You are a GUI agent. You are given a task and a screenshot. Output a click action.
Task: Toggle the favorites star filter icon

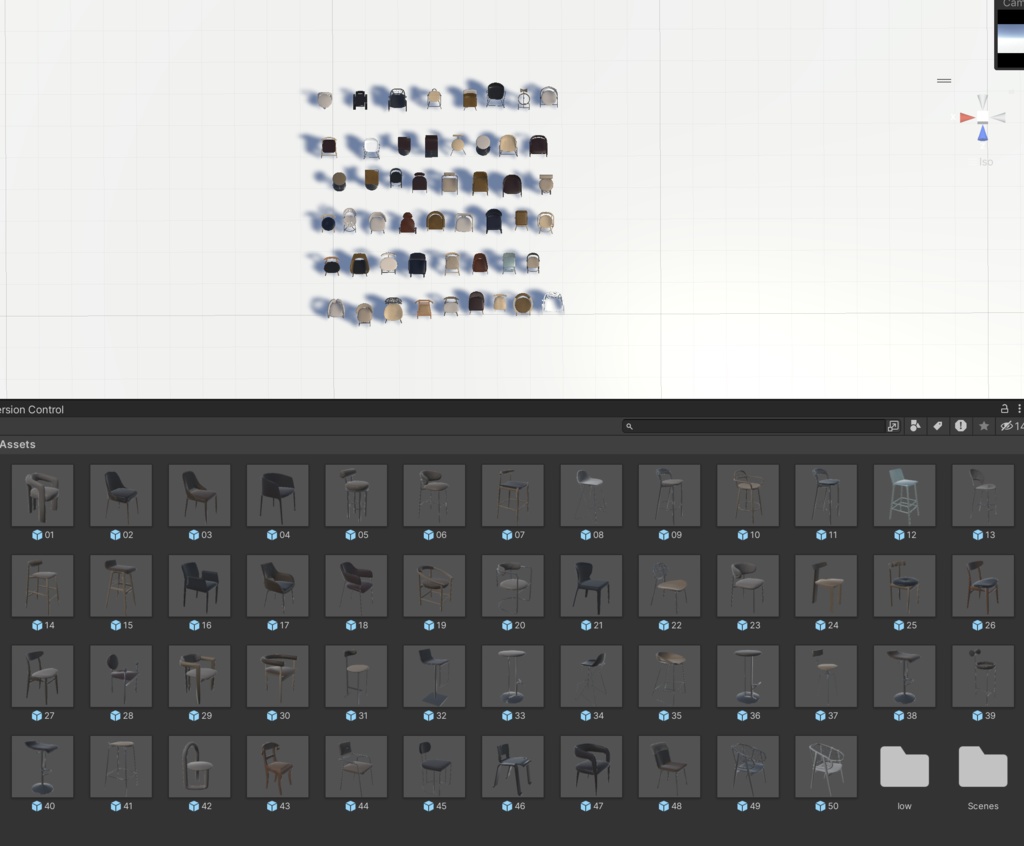tap(983, 426)
